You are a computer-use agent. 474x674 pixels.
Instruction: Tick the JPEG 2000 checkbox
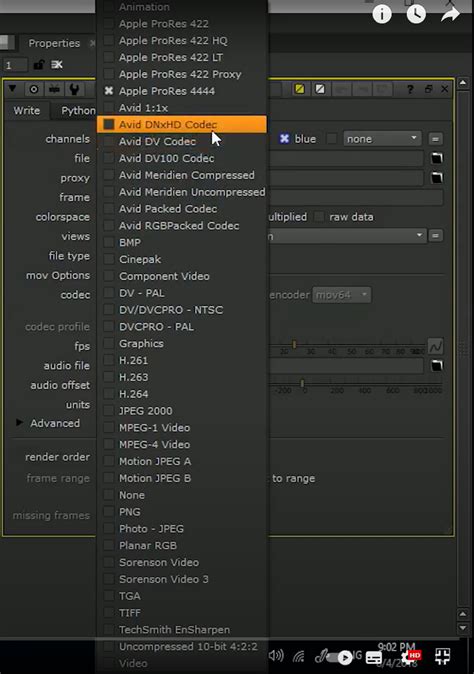click(109, 411)
